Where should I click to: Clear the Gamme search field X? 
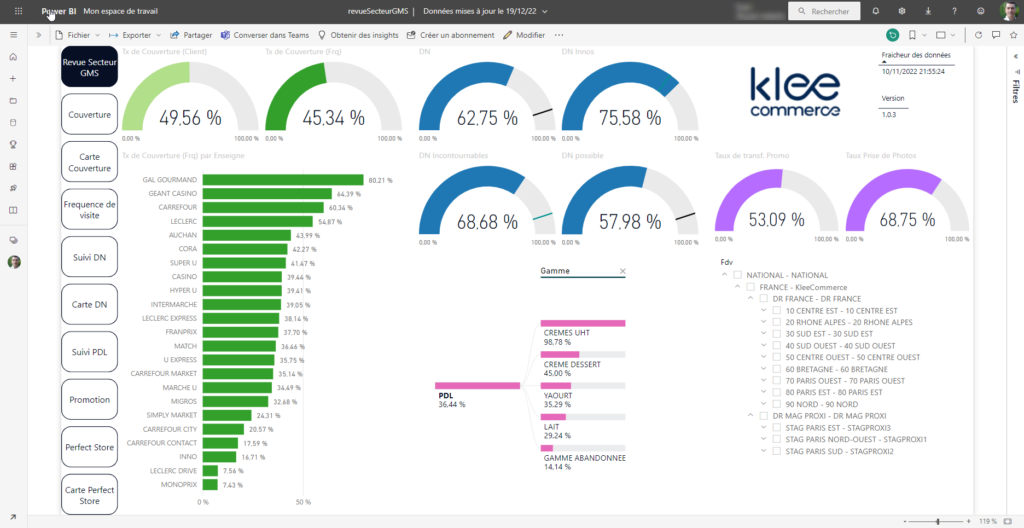(622, 271)
